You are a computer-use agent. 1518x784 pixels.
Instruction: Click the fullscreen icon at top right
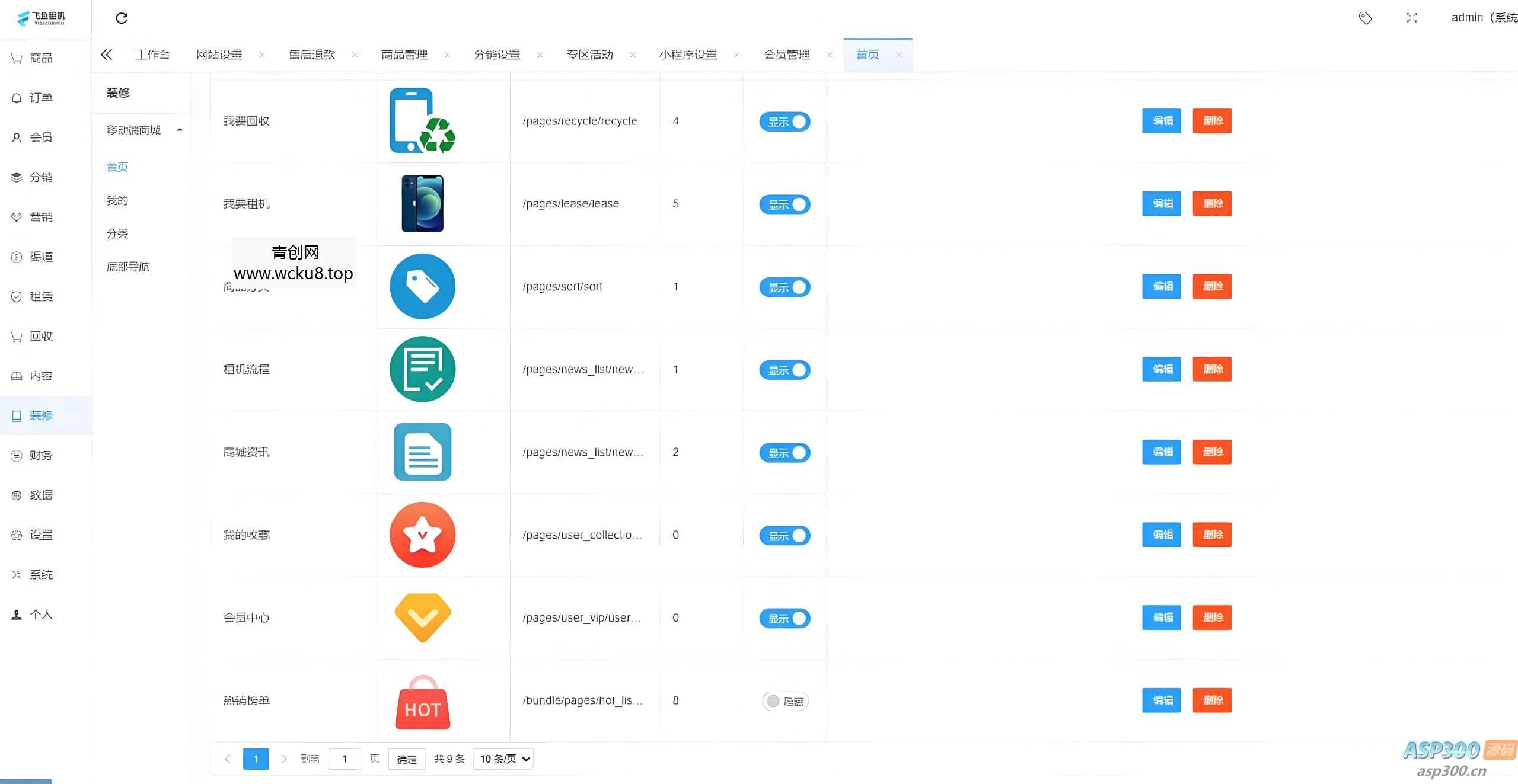1412,18
